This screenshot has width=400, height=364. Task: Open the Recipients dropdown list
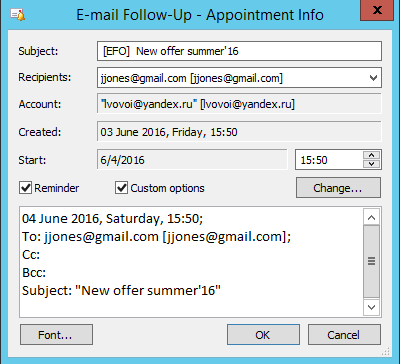click(373, 78)
